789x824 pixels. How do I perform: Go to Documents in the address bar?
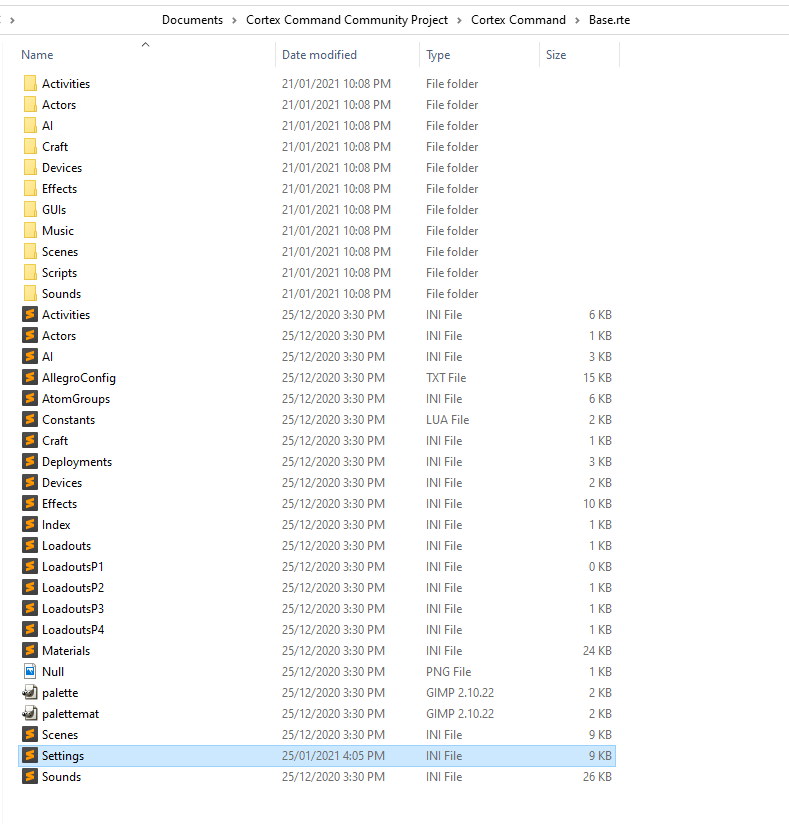(192, 20)
